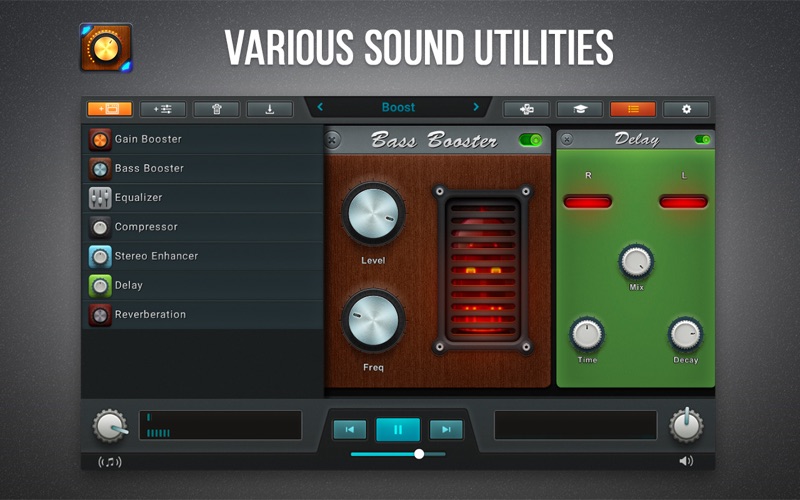Image resolution: width=800 pixels, height=500 pixels.
Task: Choose Gain Booster label in effects list
Action: click(148, 139)
